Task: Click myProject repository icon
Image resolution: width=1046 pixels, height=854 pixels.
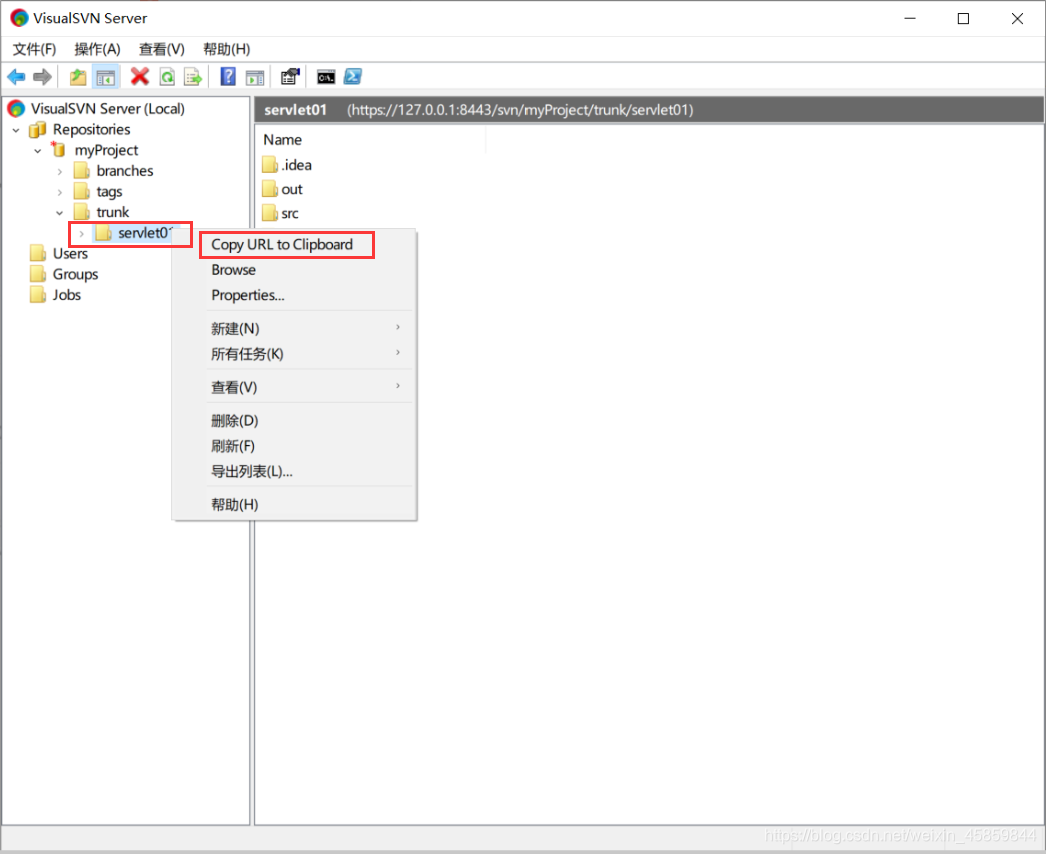Action: [x=59, y=149]
